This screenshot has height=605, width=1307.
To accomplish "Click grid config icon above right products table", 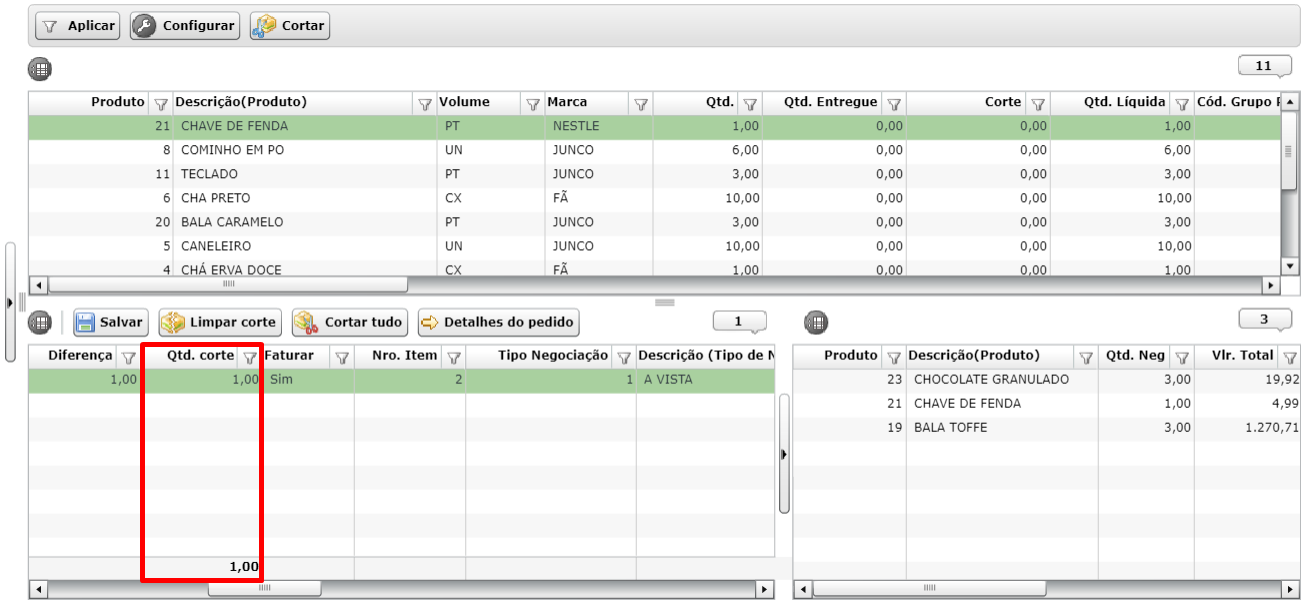I will coord(816,322).
